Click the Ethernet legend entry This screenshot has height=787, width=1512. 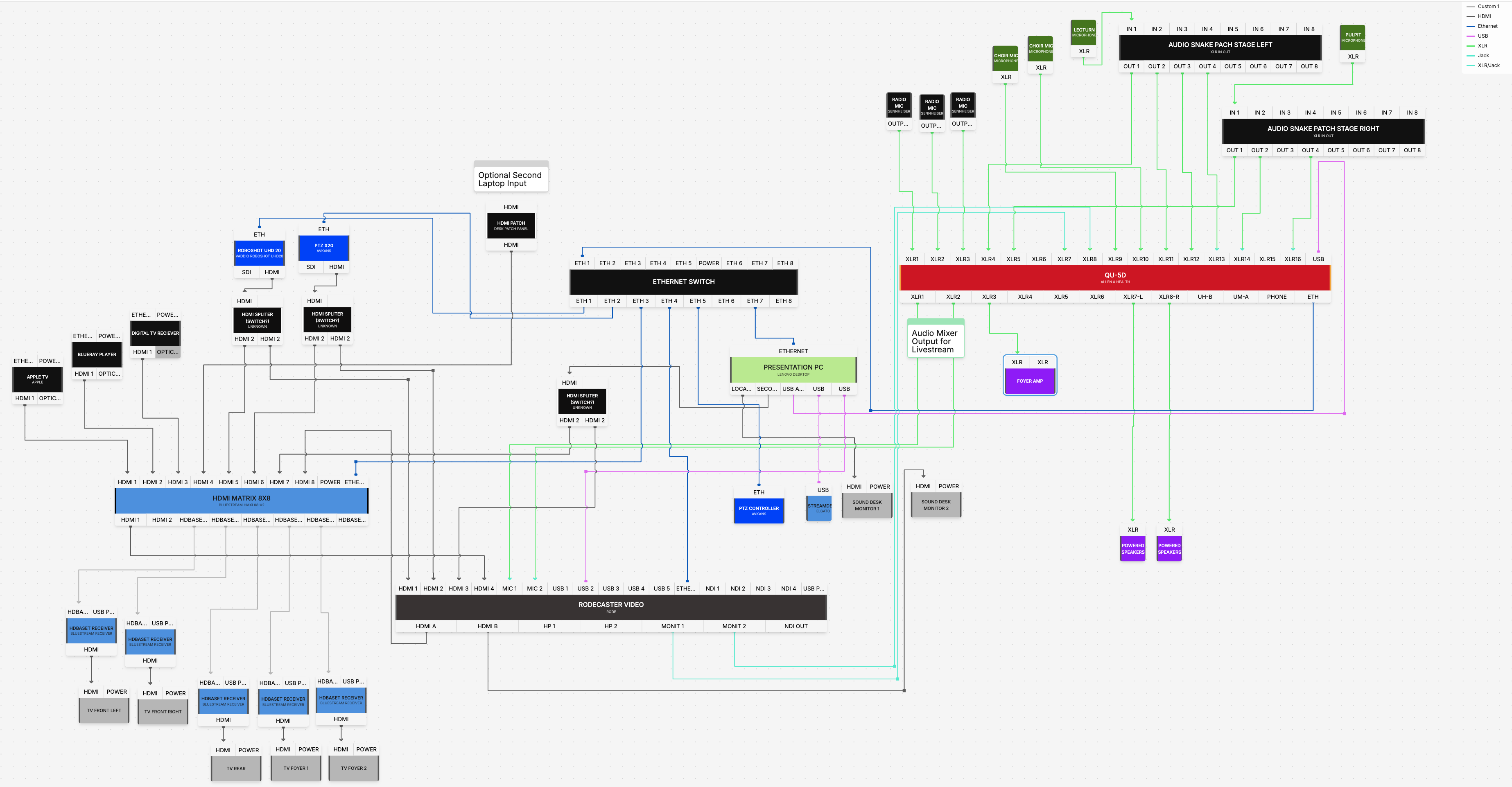pos(1482,26)
